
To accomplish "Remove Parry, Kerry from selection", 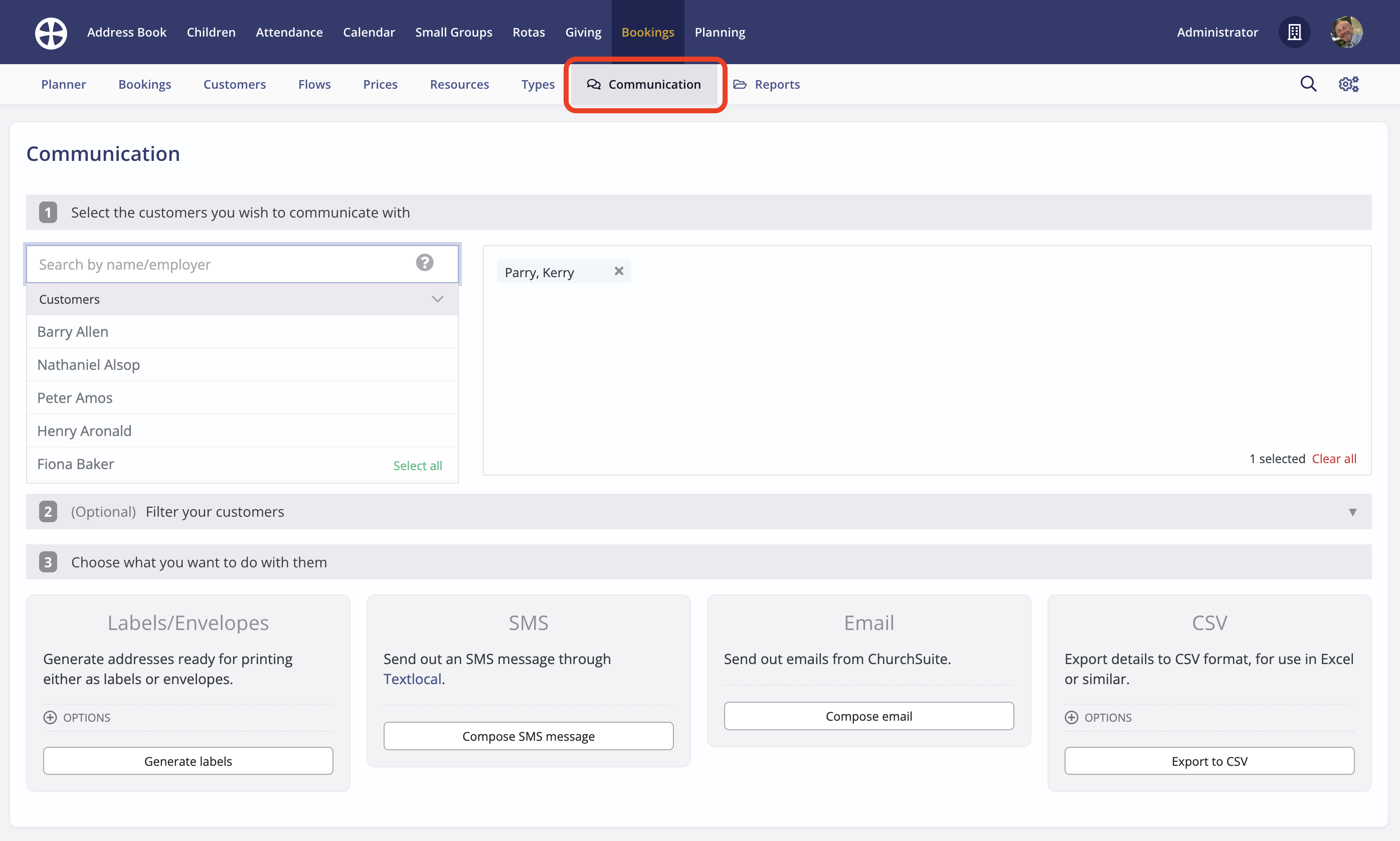I will 619,272.
